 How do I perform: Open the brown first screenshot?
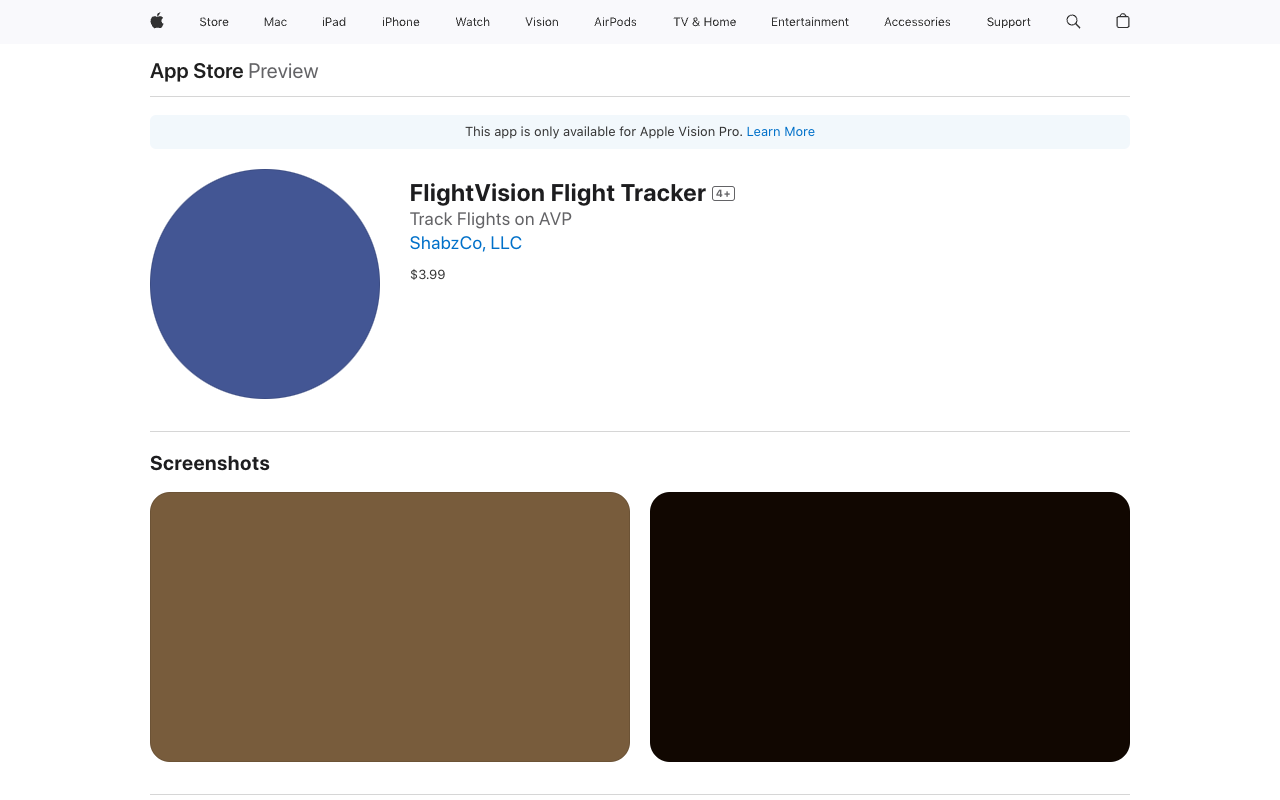click(x=390, y=627)
